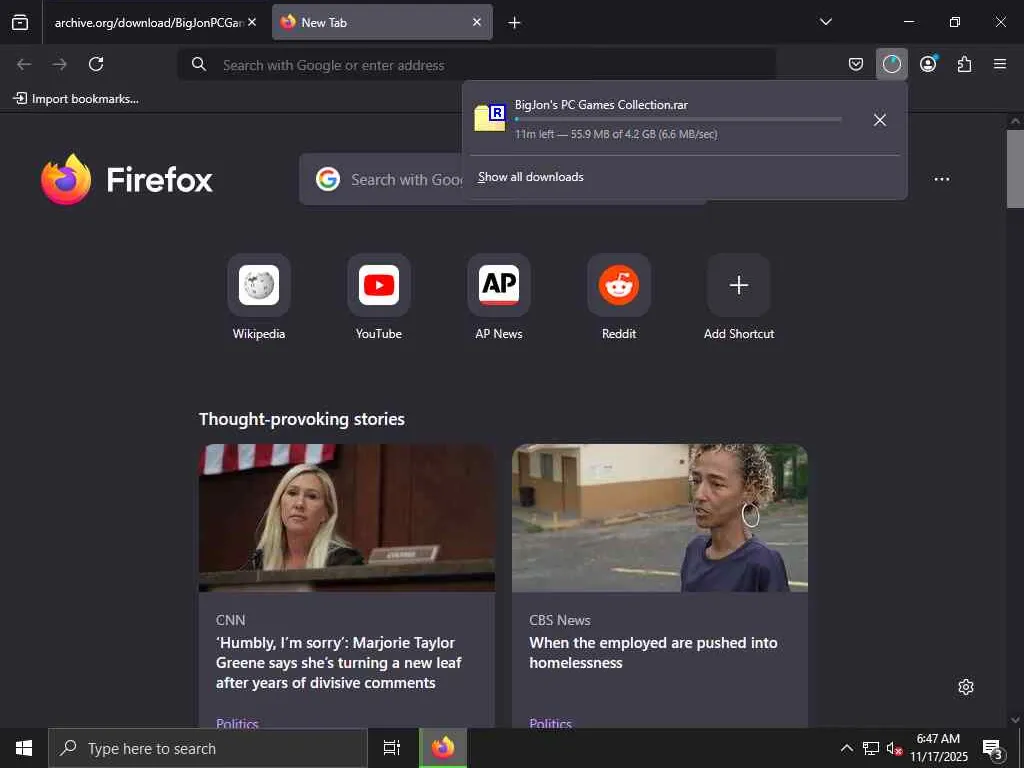Open the Extensions puzzle icon
The width and height of the screenshot is (1024, 768).
(x=964, y=64)
